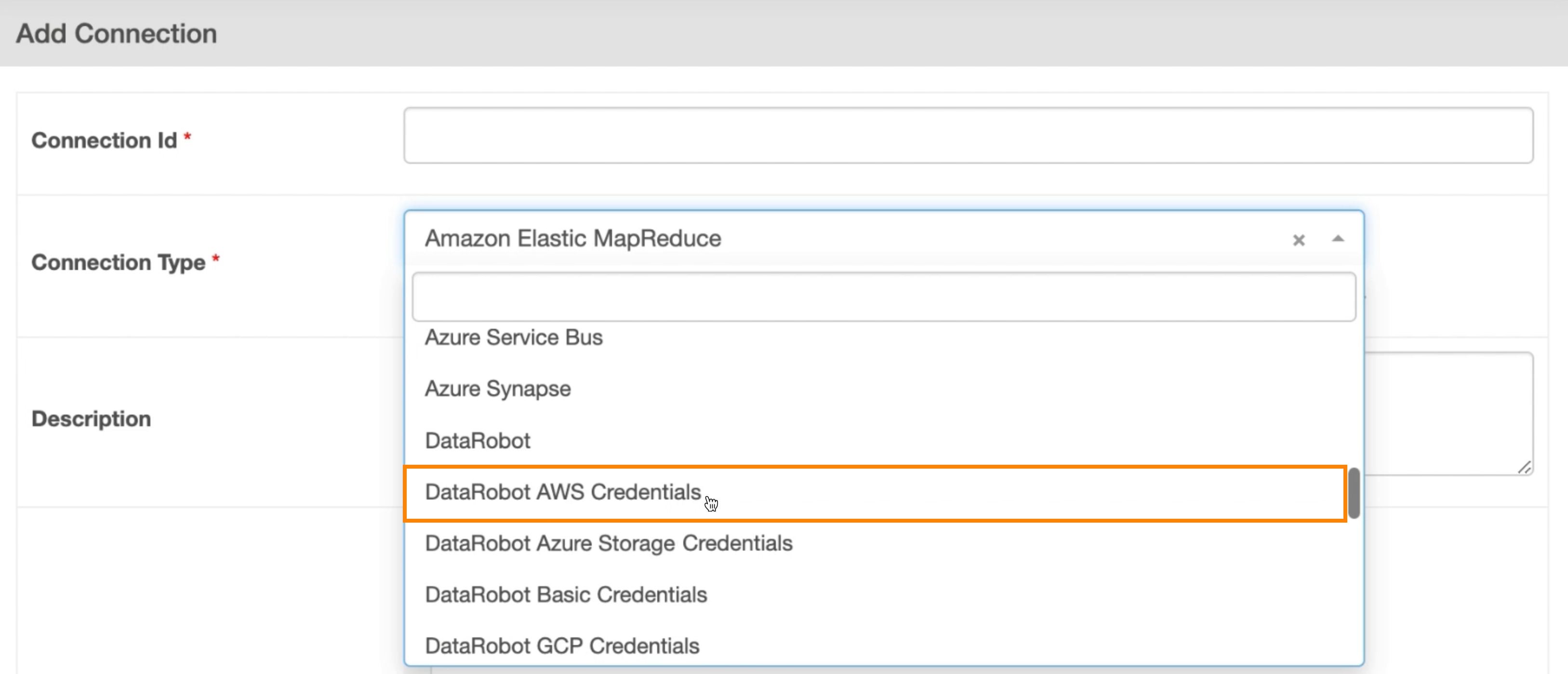Choose DataRobot Azure Storage Credentials
Screen dimensions: 1568x674
[609, 543]
